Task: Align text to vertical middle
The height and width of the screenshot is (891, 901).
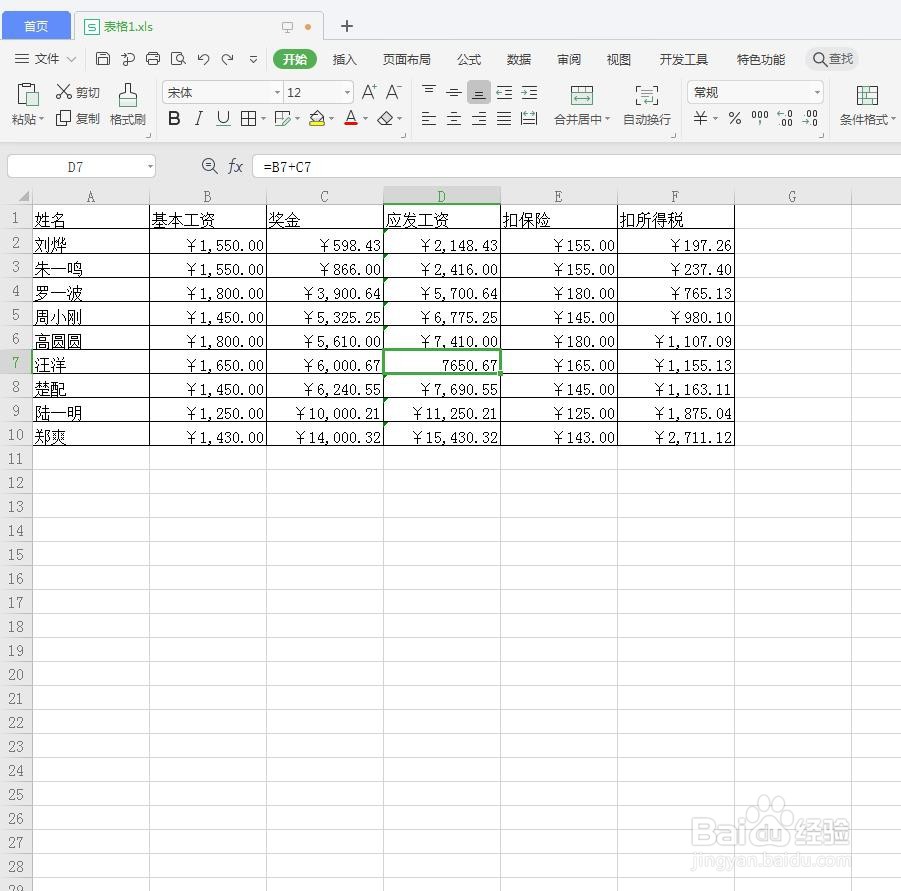Action: [454, 92]
